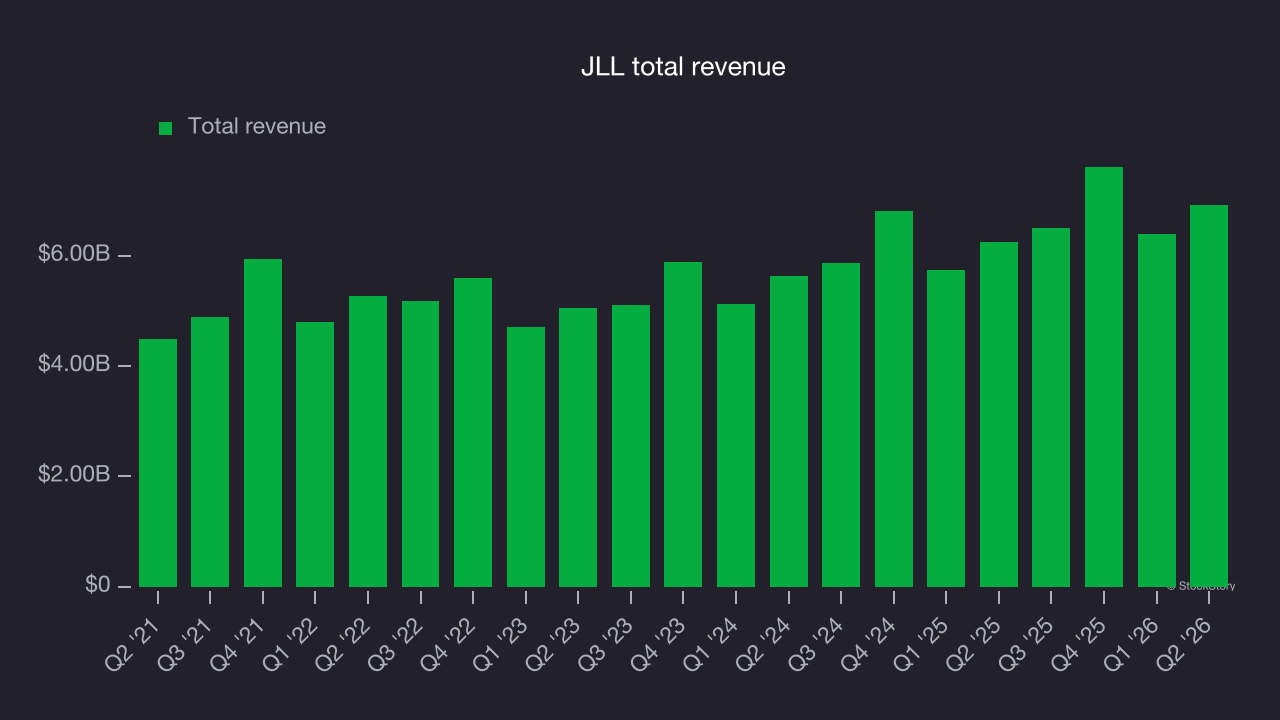Image resolution: width=1280 pixels, height=720 pixels.
Task: Select the Q1 '26 revenue bar
Action: pos(1157,410)
